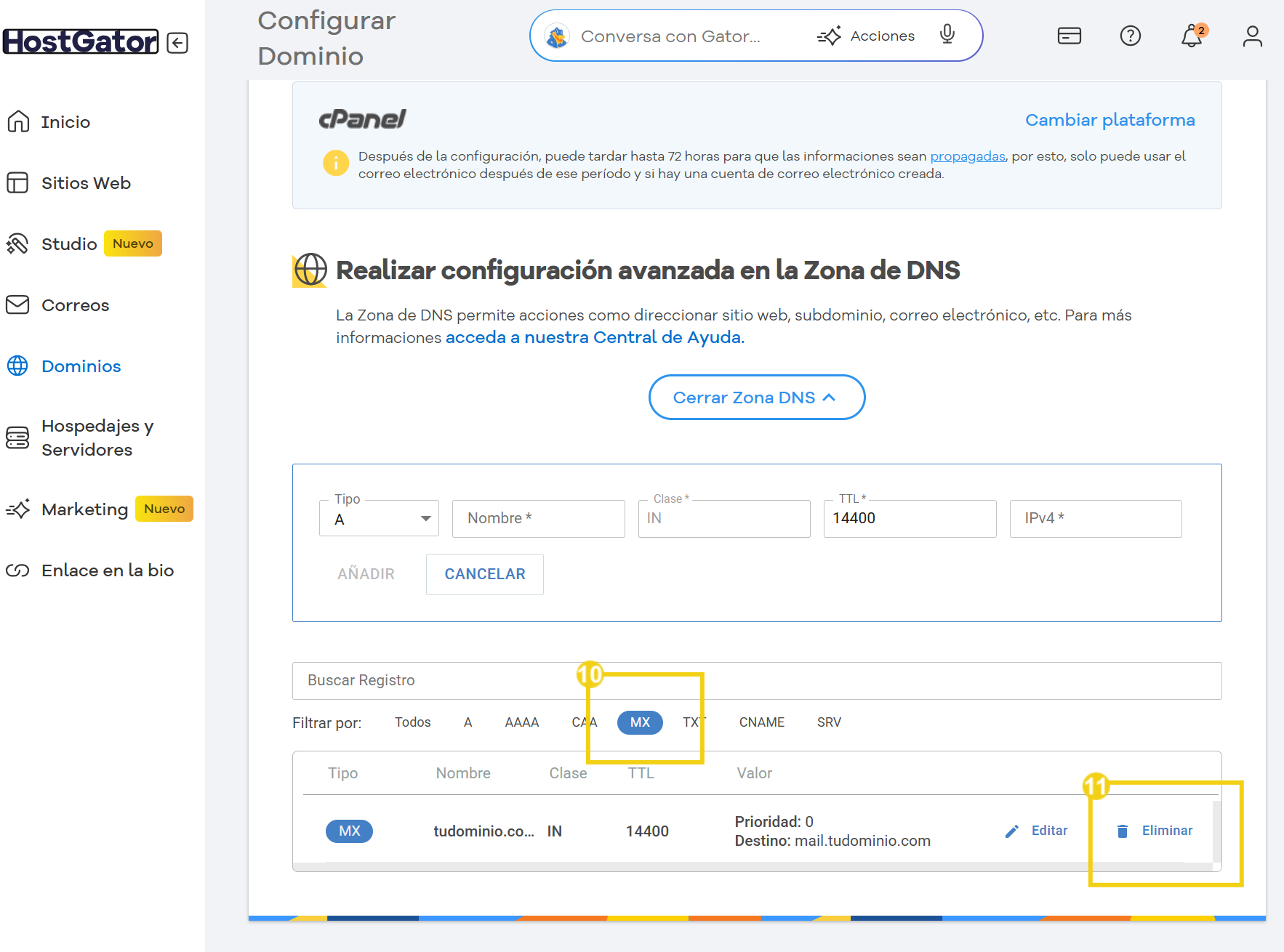The width and height of the screenshot is (1284, 952).
Task: Focus the Buscar Registro search field
Action: click(x=756, y=681)
